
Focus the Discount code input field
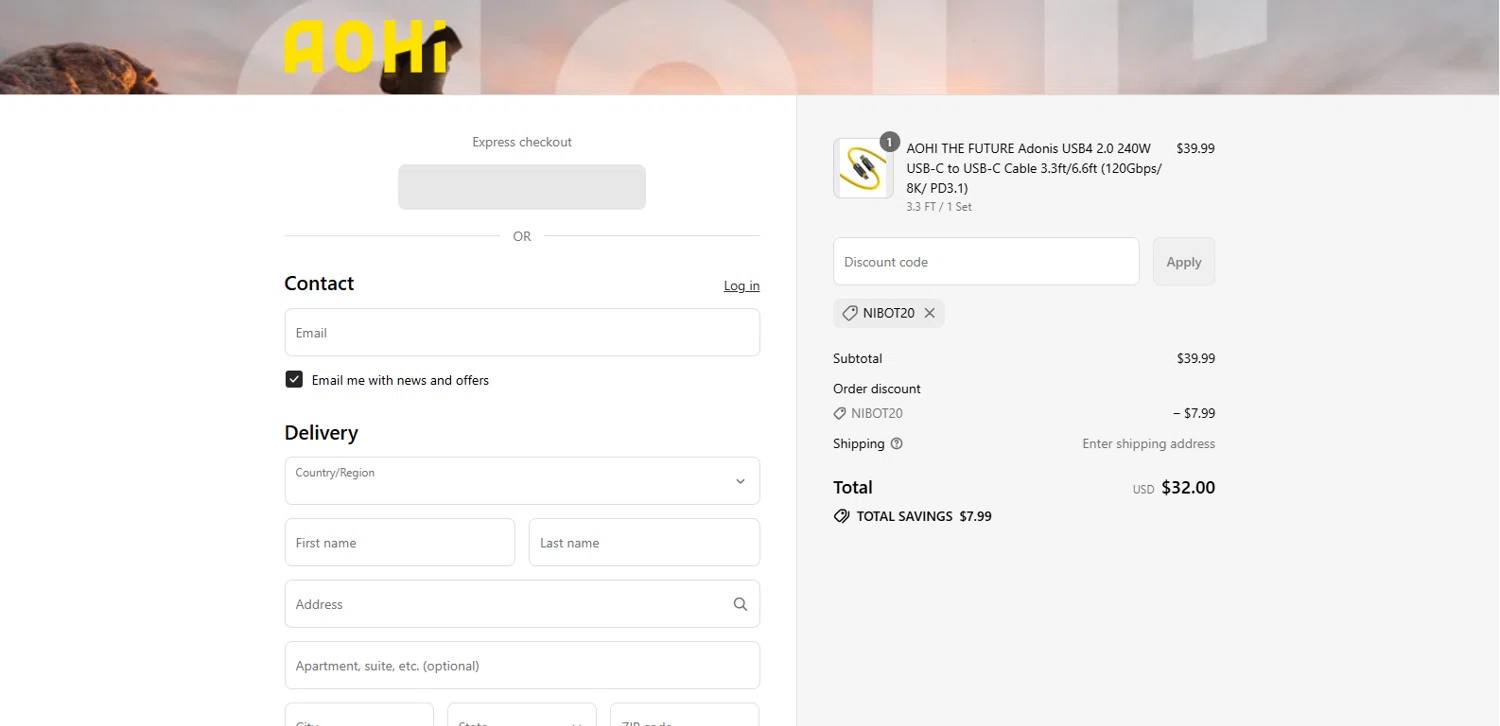[986, 262]
